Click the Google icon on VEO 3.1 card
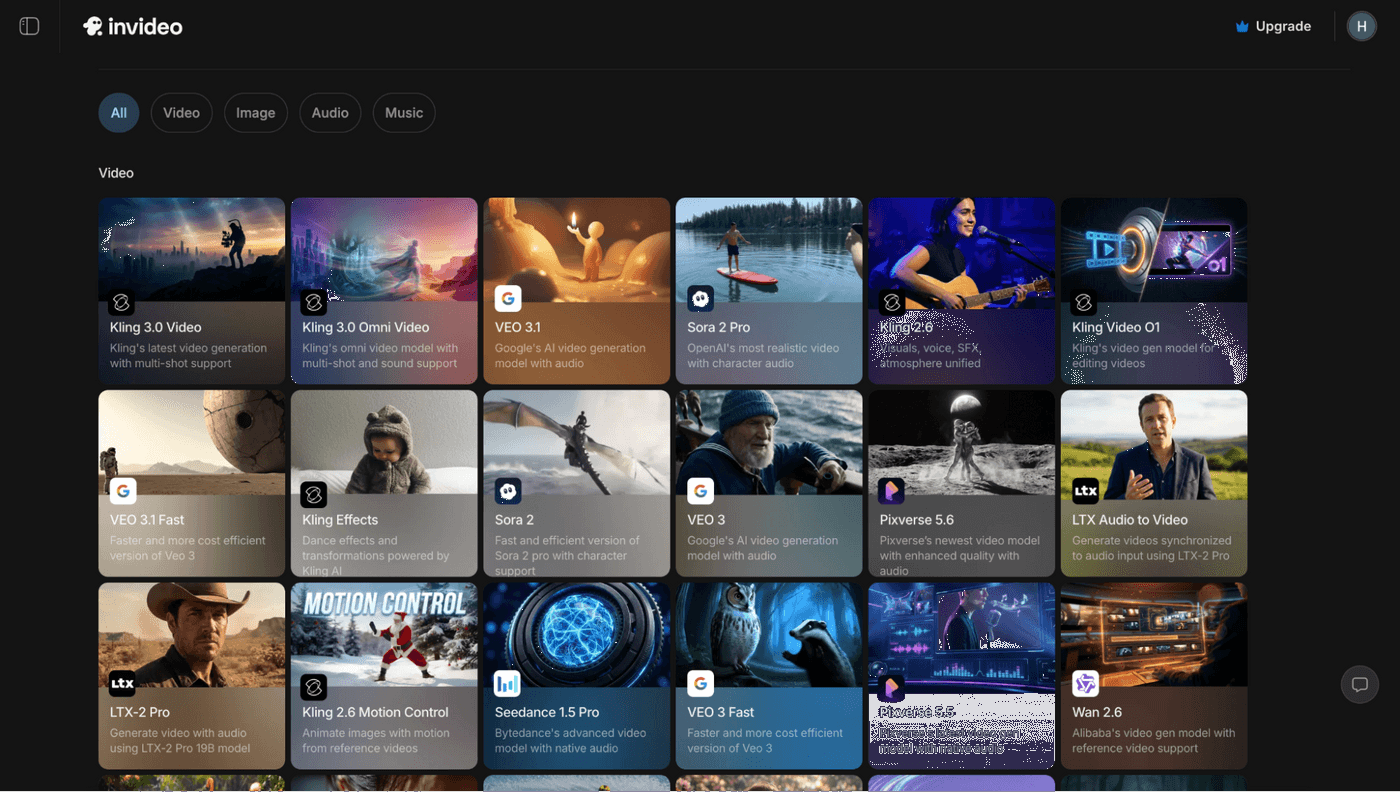The image size is (1400, 792). [508, 298]
